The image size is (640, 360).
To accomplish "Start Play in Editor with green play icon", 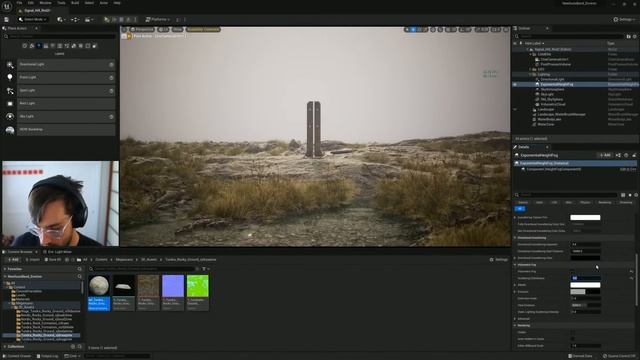I will tap(107, 20).
